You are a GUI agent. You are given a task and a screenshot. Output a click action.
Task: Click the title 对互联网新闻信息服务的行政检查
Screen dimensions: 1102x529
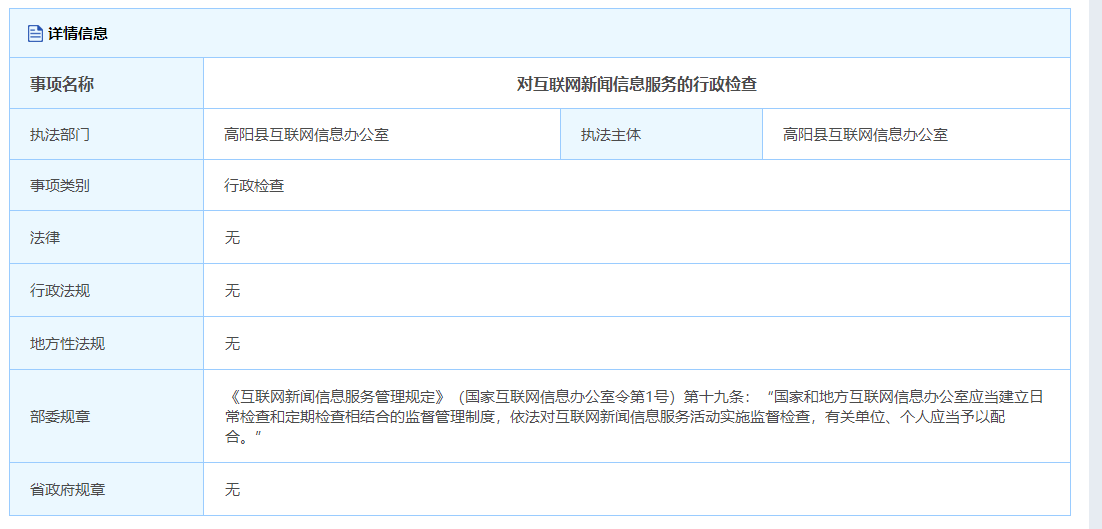636,84
